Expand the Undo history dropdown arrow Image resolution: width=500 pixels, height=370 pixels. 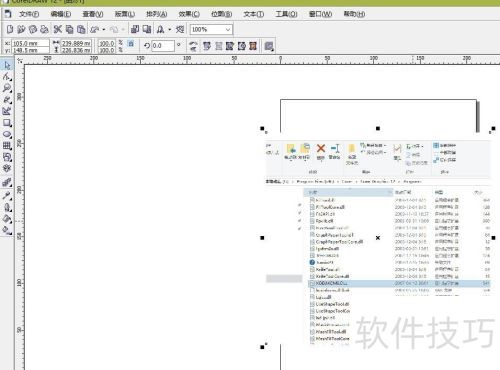tap(104, 29)
